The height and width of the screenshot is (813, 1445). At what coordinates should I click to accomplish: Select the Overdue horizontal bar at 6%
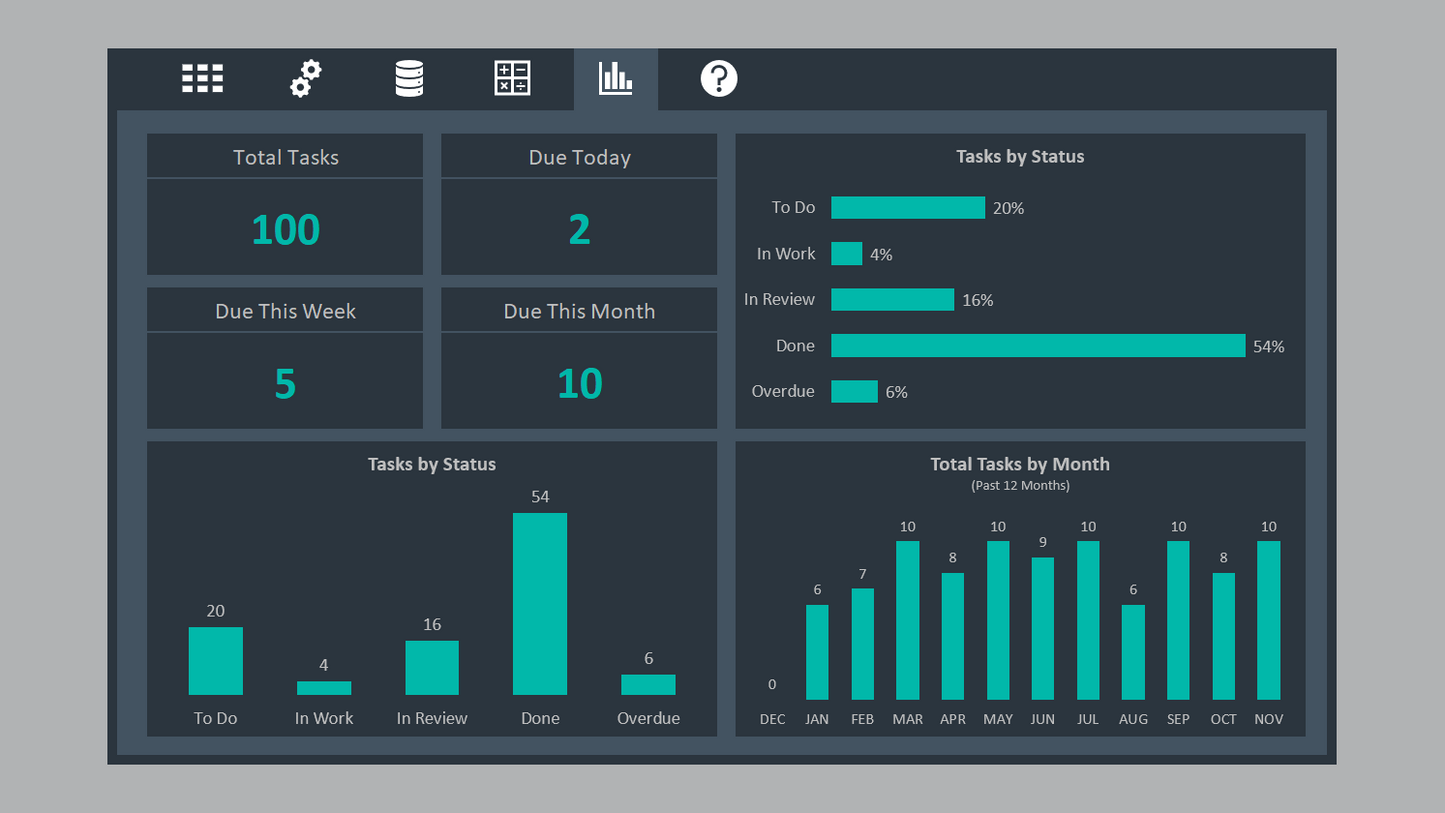[x=854, y=392]
